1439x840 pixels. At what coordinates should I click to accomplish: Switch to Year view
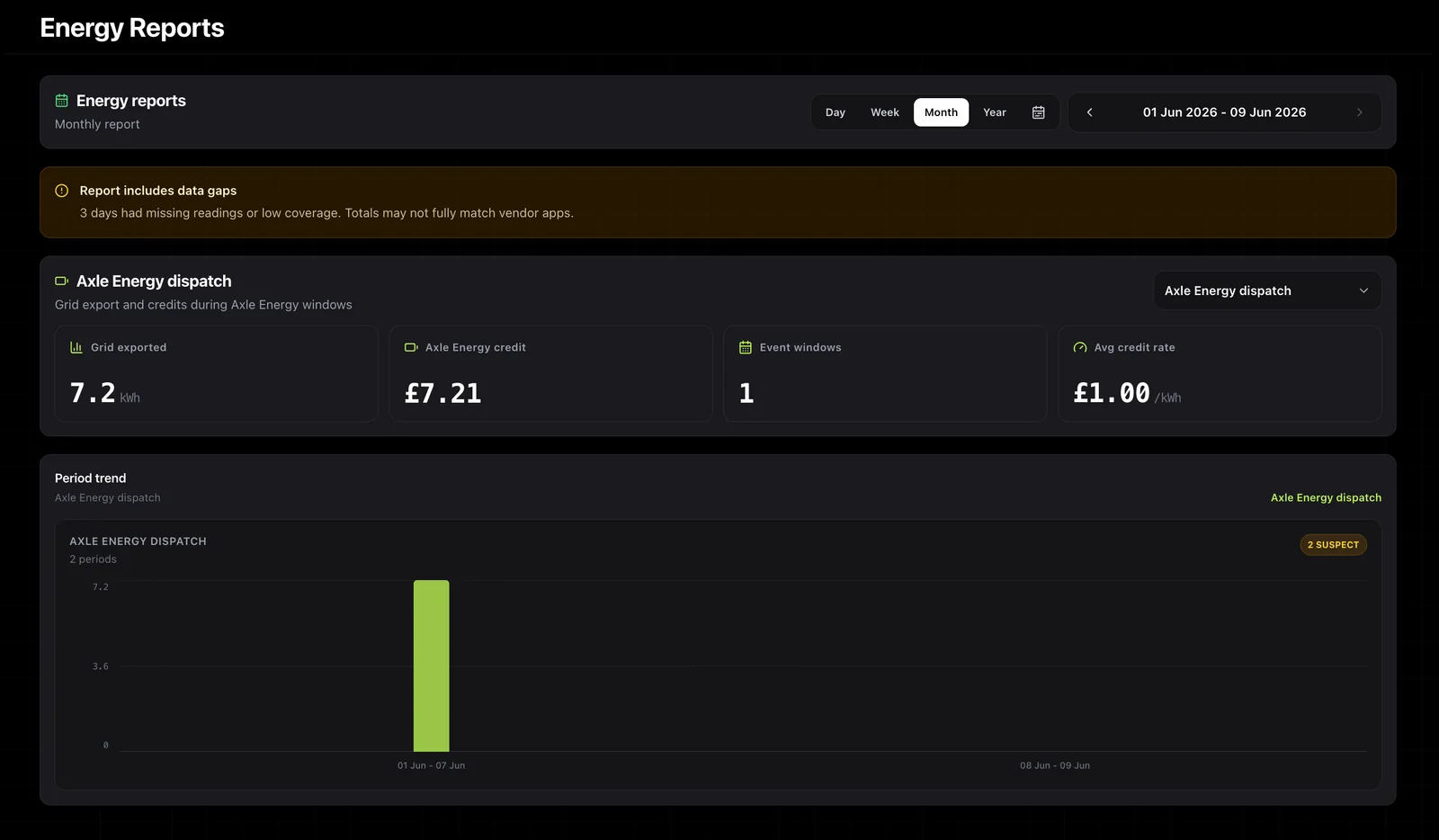point(995,112)
